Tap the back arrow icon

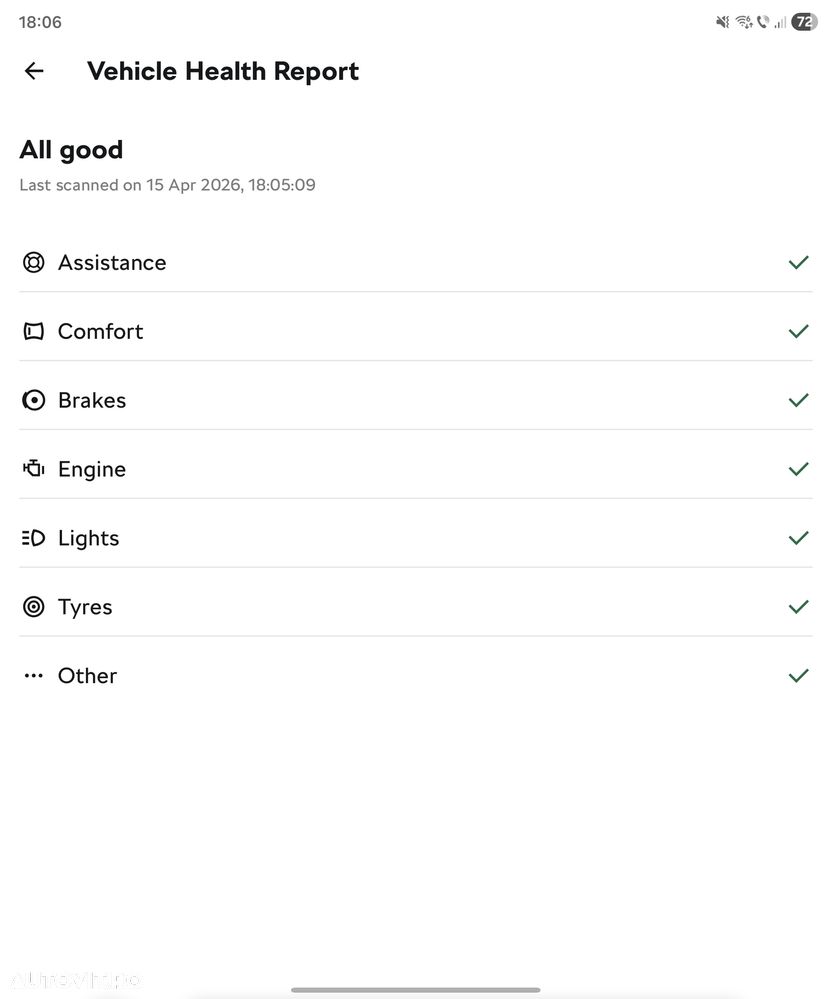click(x=34, y=71)
